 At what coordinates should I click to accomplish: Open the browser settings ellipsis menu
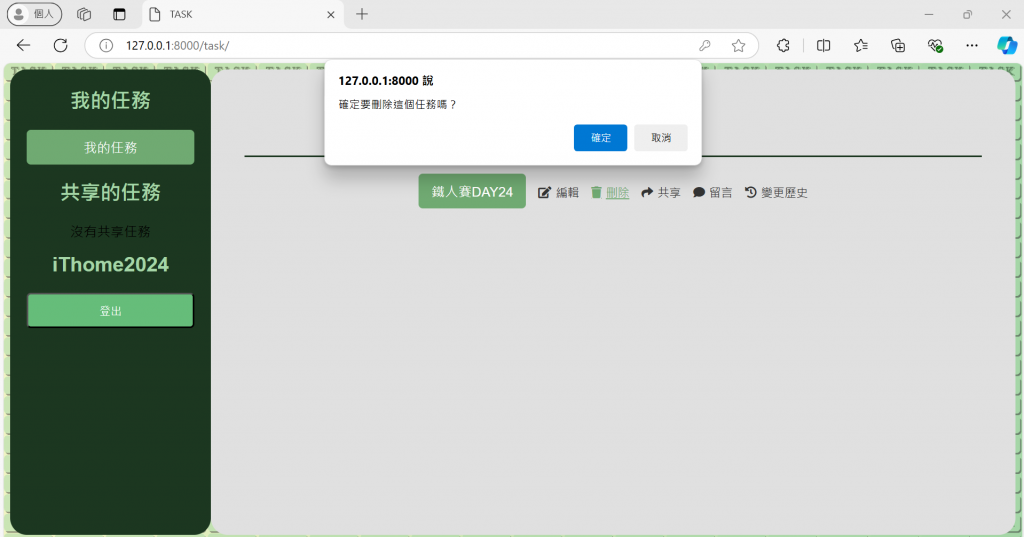[x=972, y=45]
